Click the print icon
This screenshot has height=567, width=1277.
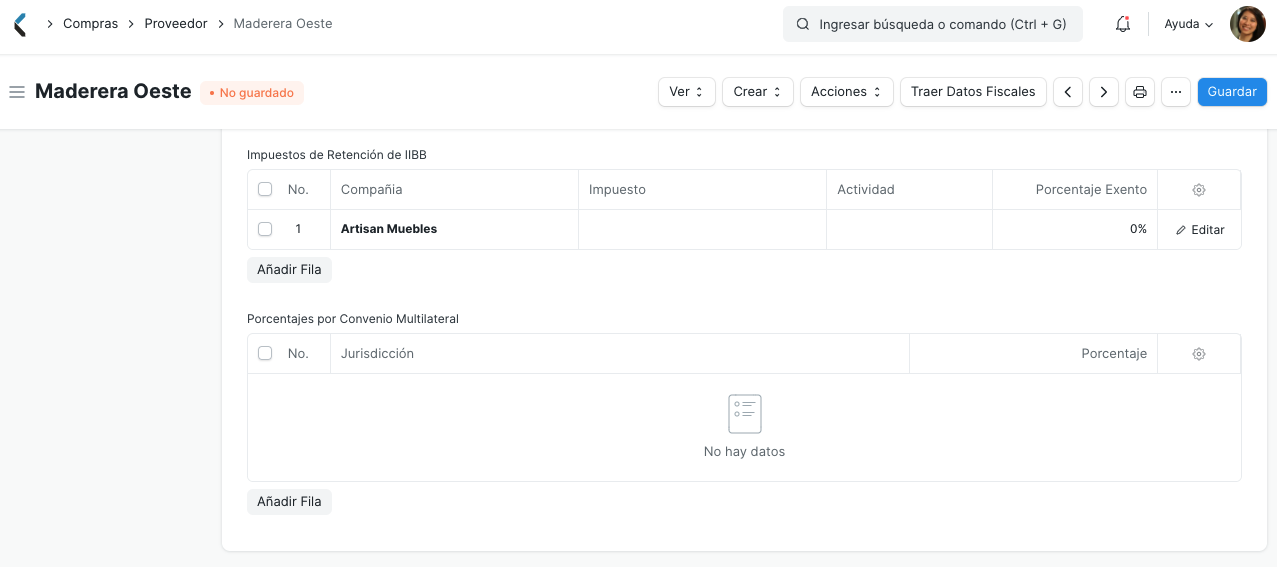coord(1140,92)
